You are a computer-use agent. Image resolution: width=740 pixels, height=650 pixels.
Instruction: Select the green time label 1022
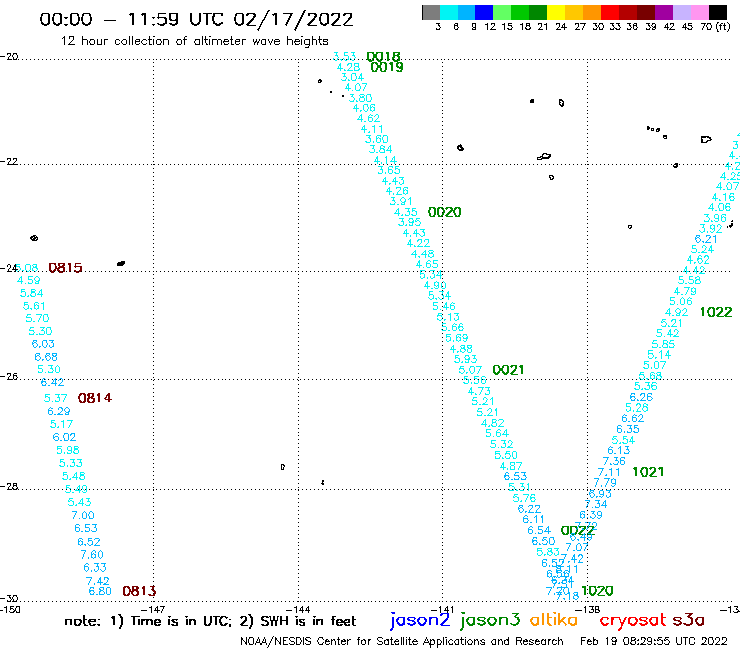click(x=715, y=312)
